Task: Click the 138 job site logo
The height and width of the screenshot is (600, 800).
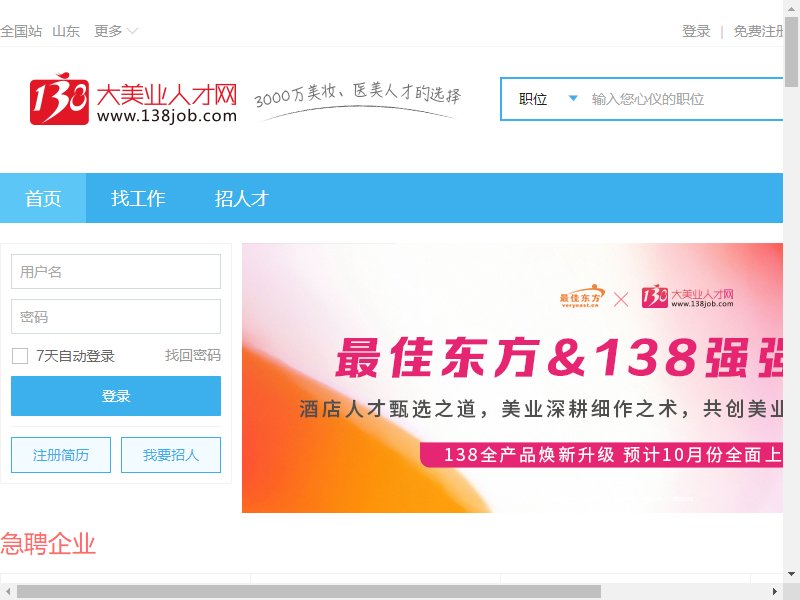Action: click(133, 98)
